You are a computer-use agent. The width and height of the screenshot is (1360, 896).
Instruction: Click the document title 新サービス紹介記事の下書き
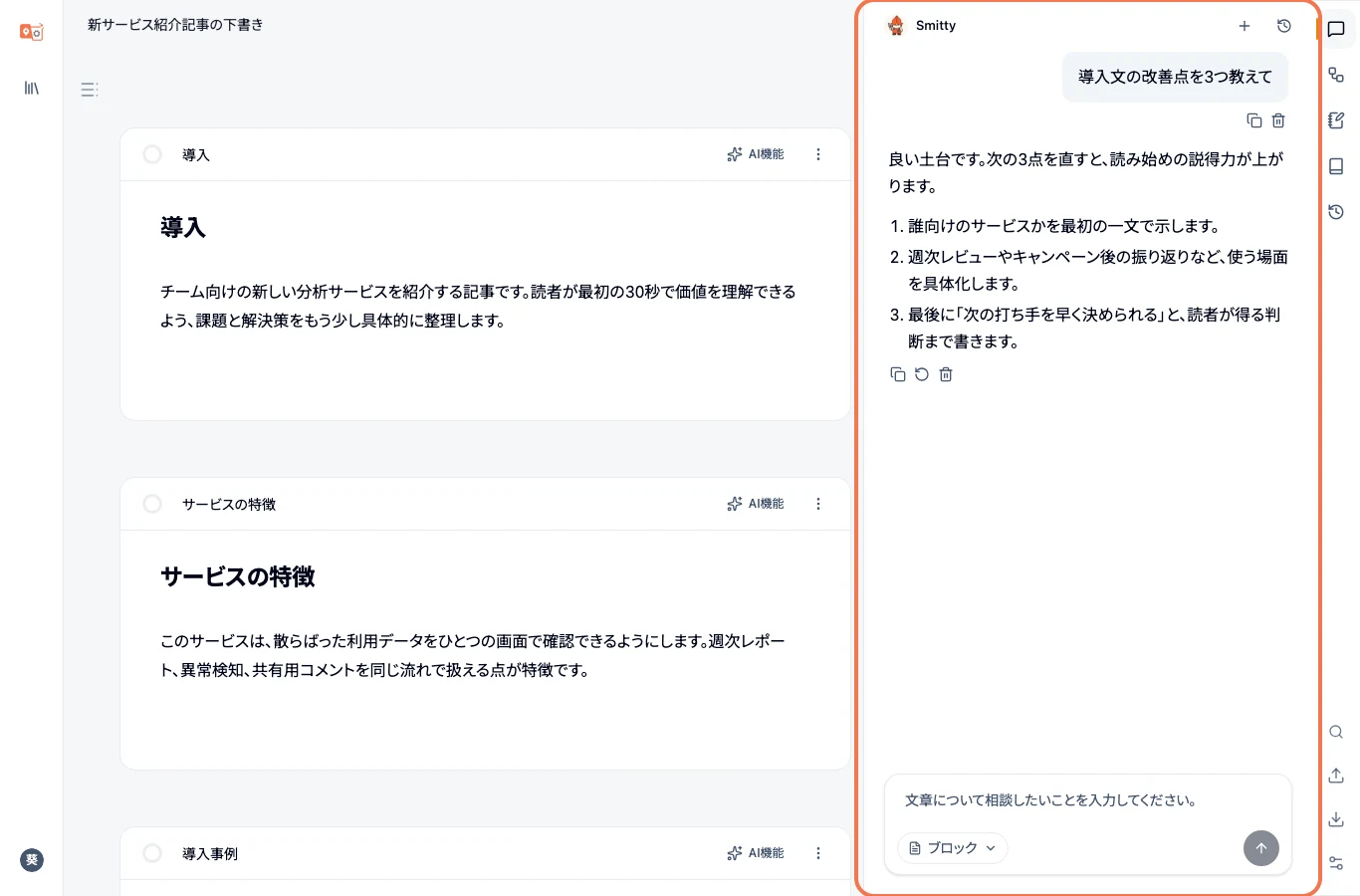pyautogui.click(x=175, y=25)
